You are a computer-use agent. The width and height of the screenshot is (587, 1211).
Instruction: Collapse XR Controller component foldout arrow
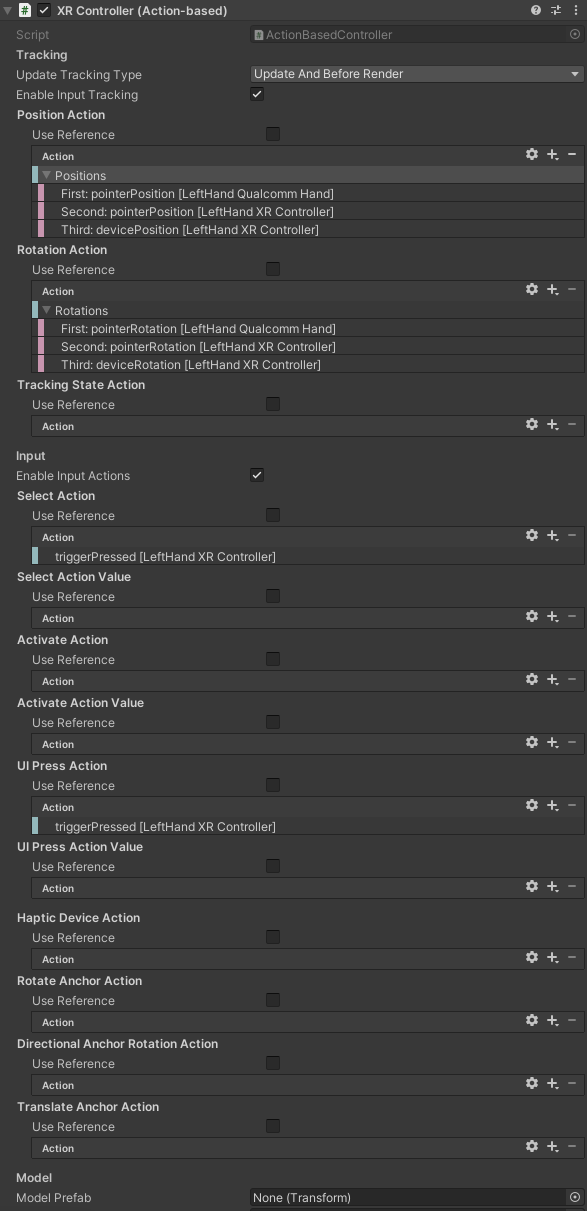click(x=9, y=10)
